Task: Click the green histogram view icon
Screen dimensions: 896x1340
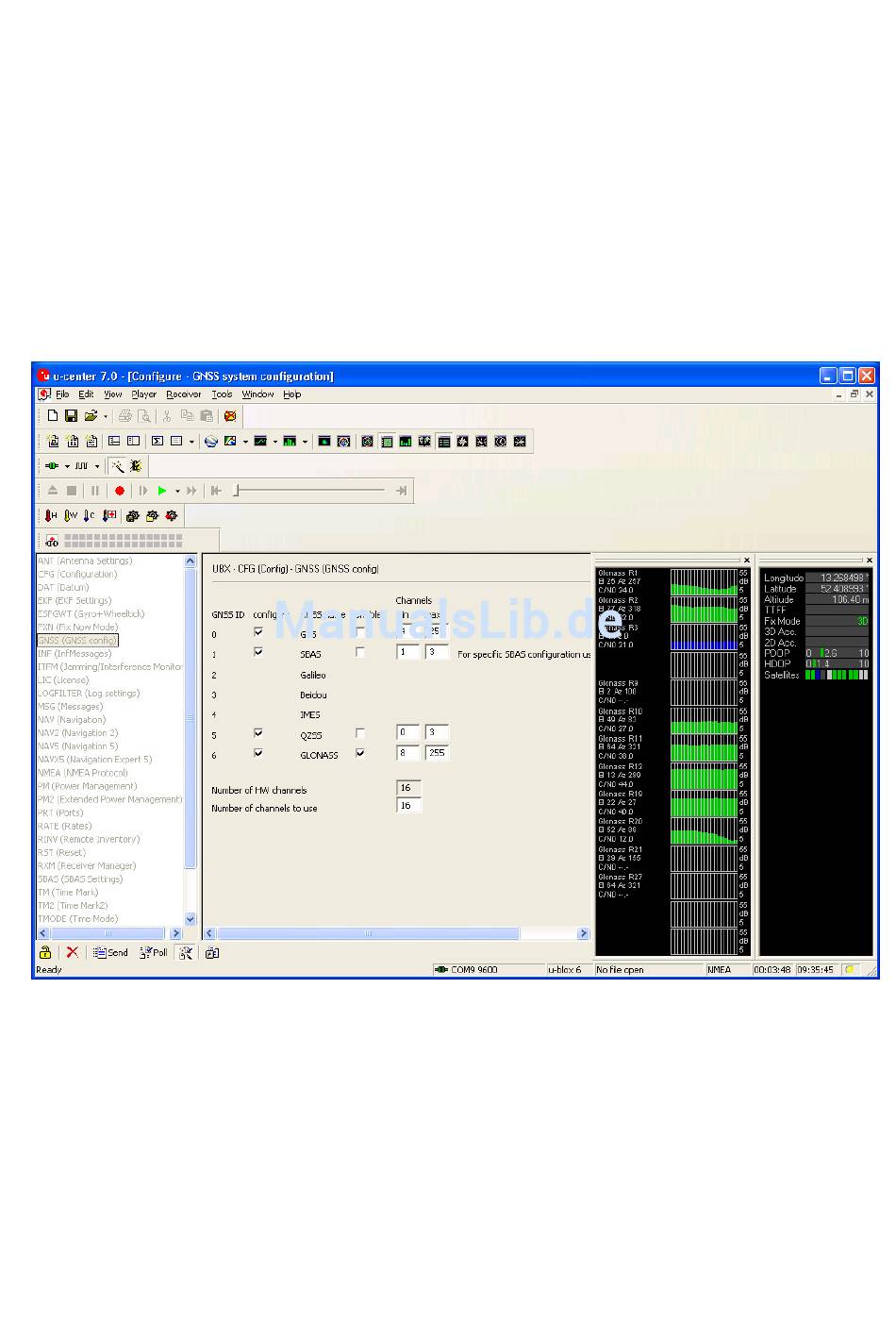Action: 290,442
